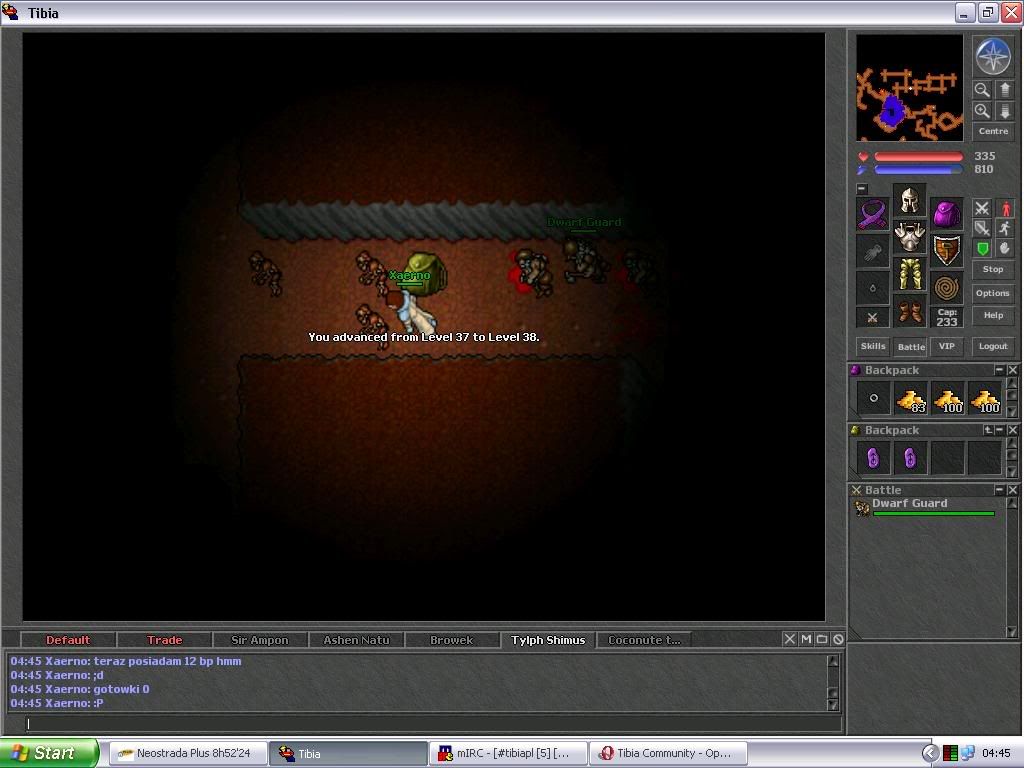Go up one container level in second Backpack

click(x=988, y=430)
